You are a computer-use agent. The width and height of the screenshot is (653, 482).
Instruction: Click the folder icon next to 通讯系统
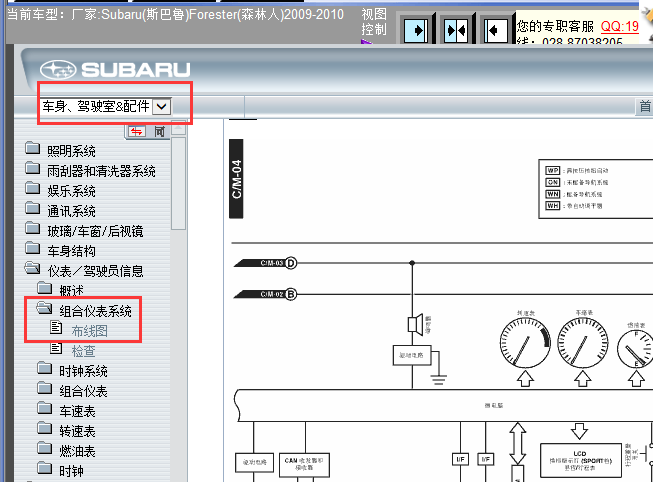(32, 208)
